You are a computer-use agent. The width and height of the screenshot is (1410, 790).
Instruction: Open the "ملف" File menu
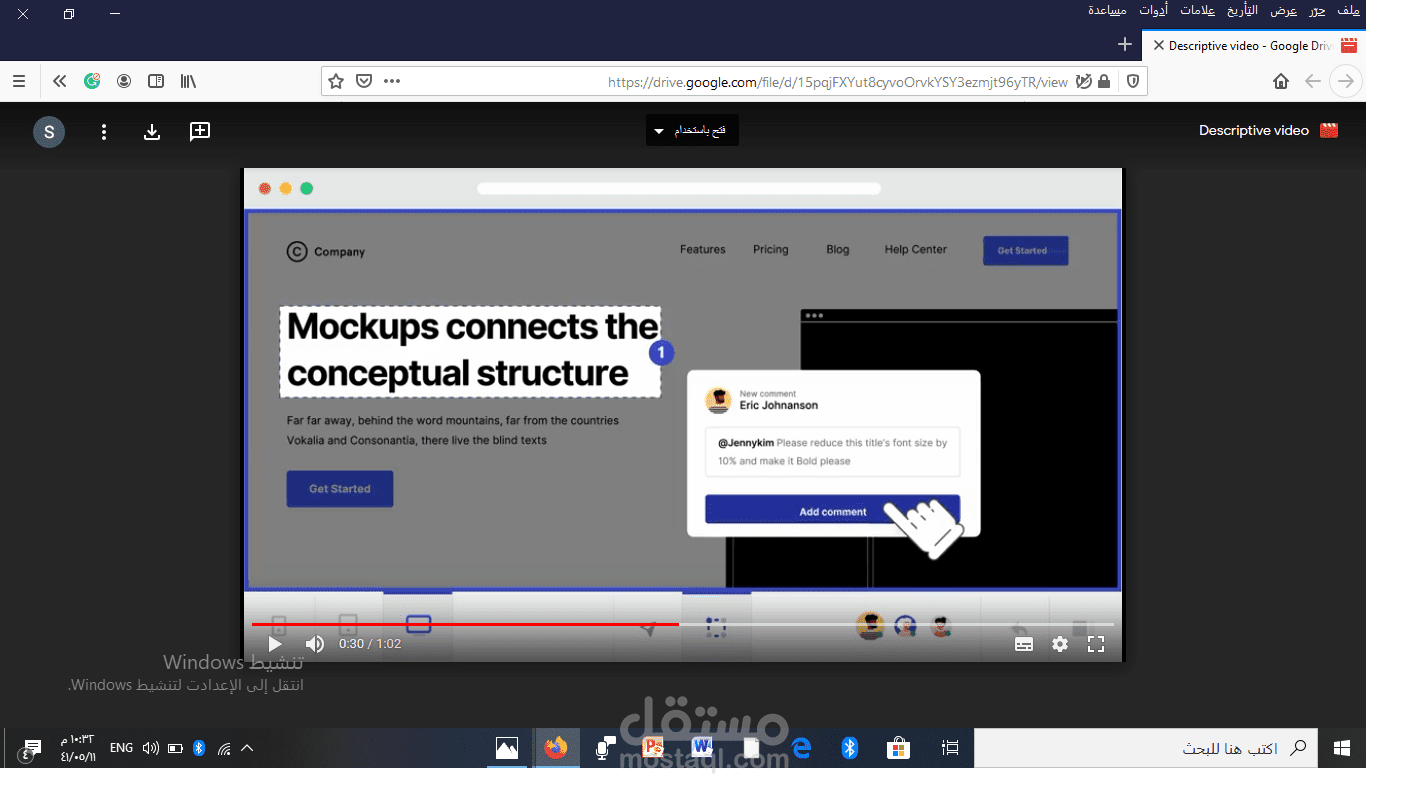[1349, 11]
